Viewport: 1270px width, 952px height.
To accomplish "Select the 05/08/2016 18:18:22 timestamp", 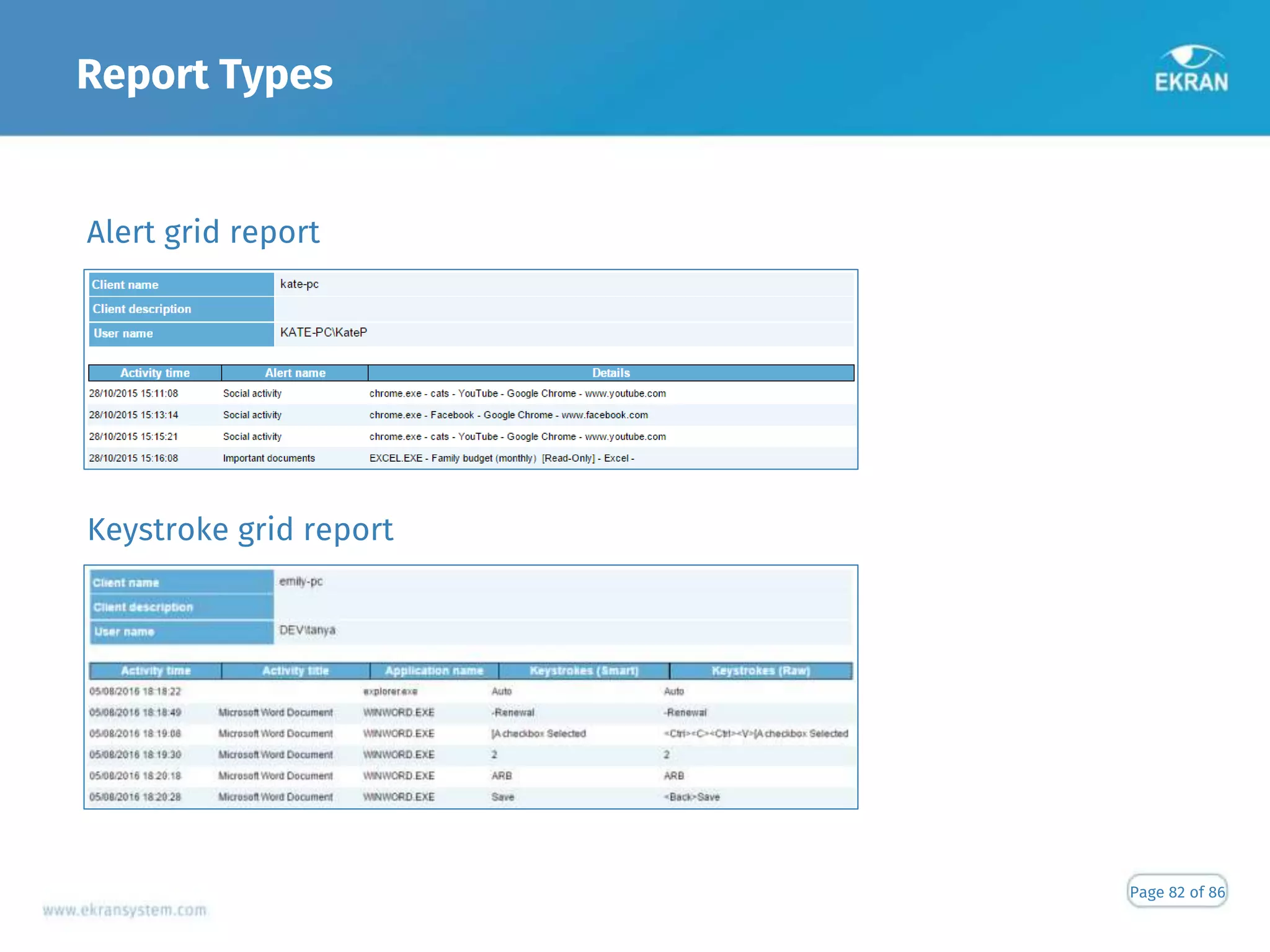I will (x=135, y=692).
